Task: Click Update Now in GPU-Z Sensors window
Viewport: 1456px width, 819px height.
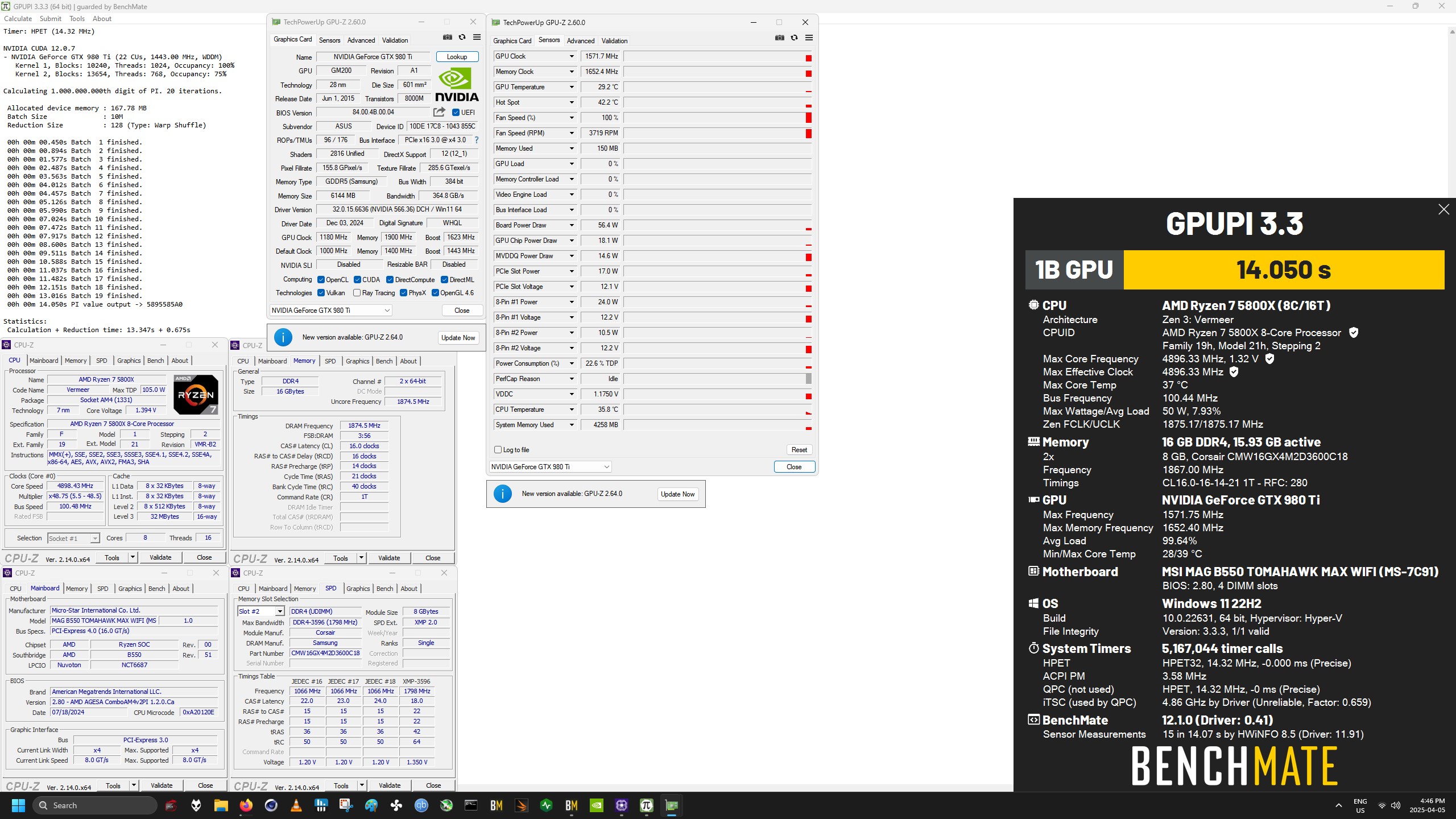Action: [678, 494]
